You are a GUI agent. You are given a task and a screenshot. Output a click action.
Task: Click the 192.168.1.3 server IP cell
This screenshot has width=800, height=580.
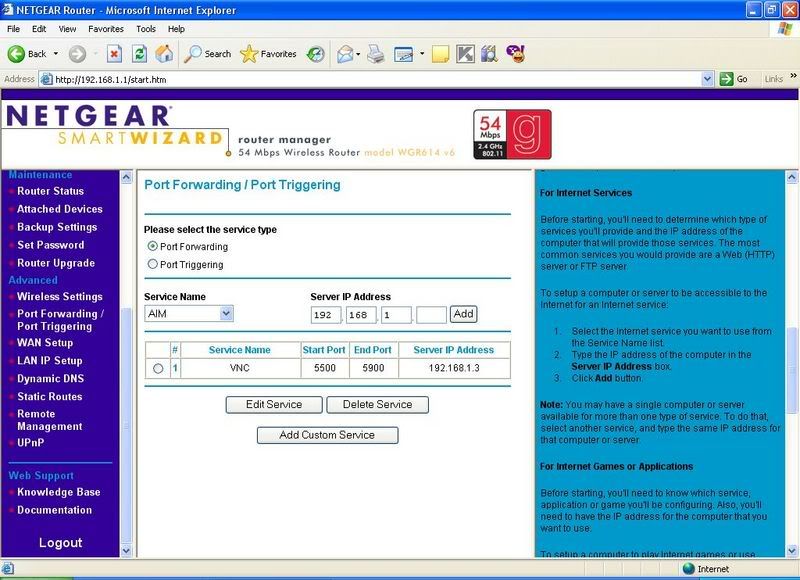click(454, 368)
